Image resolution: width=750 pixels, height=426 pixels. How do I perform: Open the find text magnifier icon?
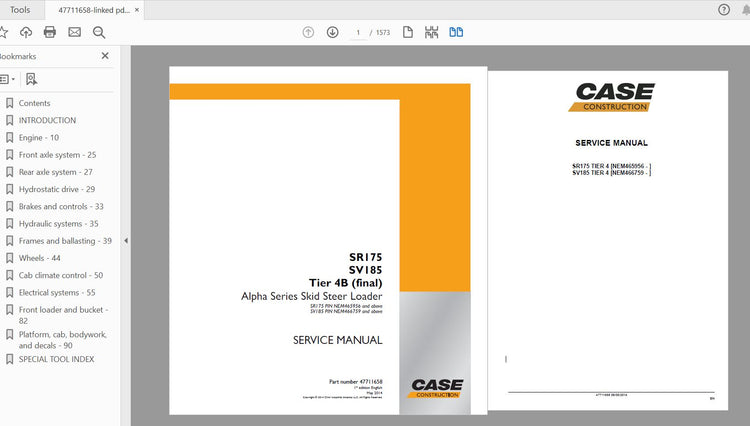[x=99, y=32]
